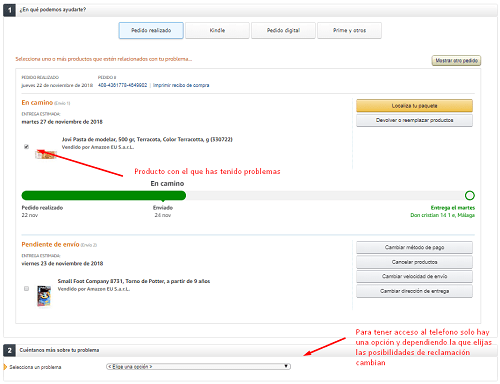Click the Cuéntanos más sobre tu problema header
This screenshot has height=384, width=500.
59,350
